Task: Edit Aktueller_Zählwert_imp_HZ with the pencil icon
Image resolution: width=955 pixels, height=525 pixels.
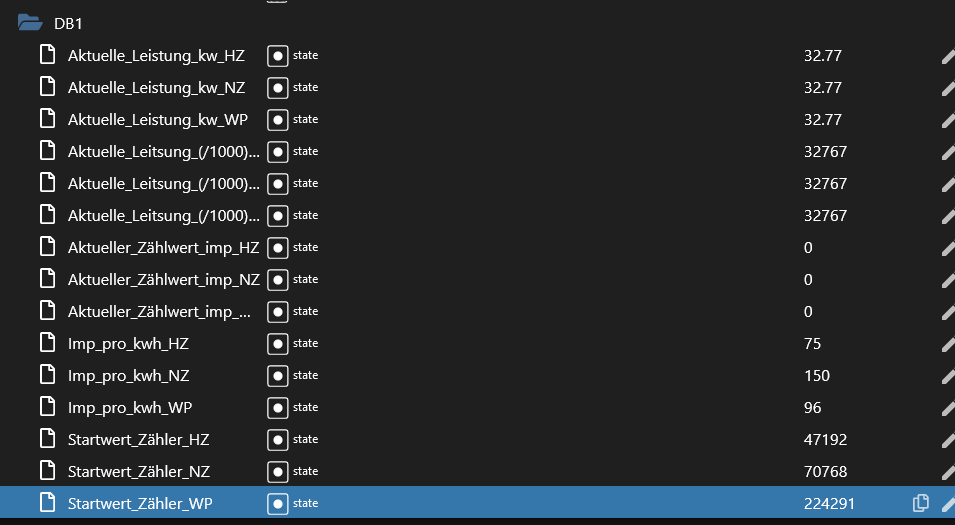Action: coord(948,248)
